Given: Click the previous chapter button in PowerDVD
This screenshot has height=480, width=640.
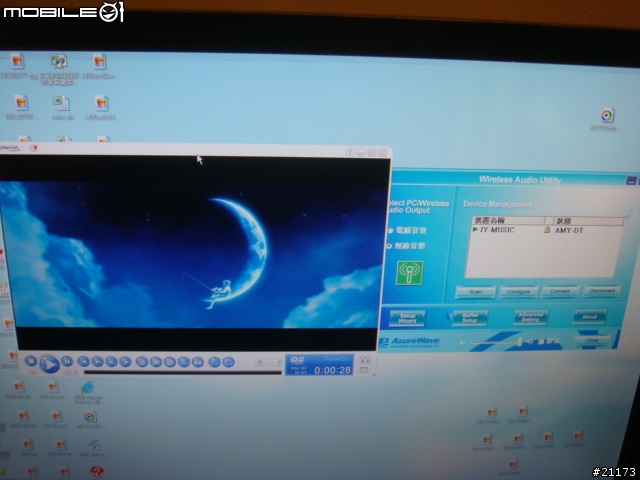Looking at the screenshot, I should (x=83, y=362).
